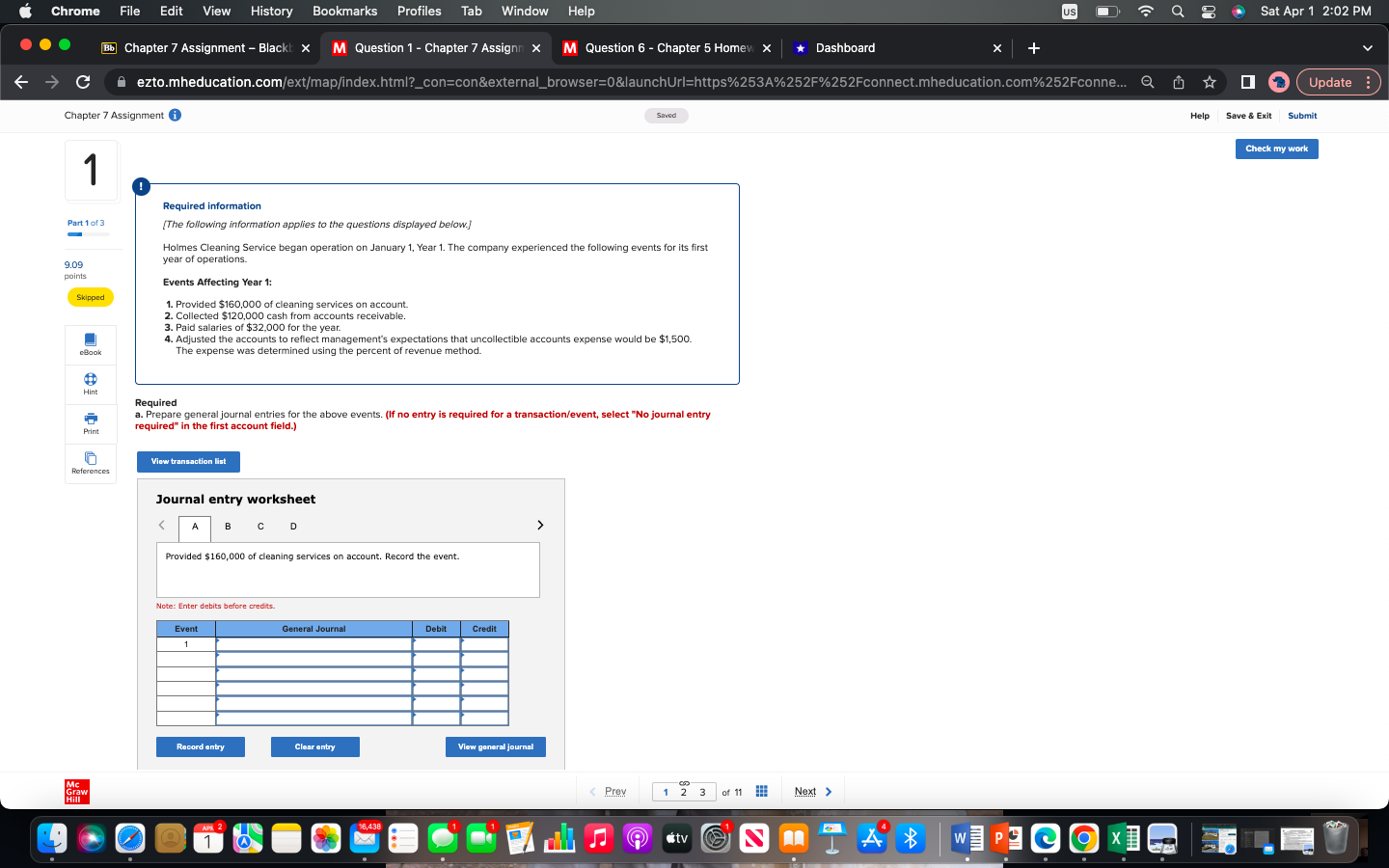The width and height of the screenshot is (1389, 868).
Task: Reload the page with the refresh icon
Action: 83,82
